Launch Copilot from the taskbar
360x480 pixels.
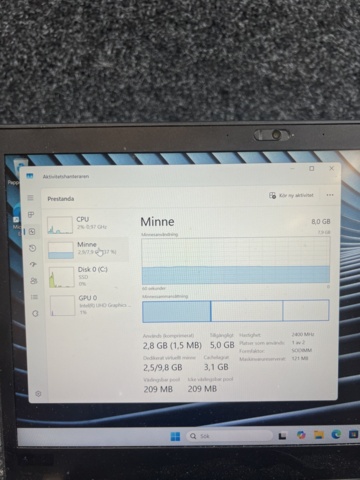point(301,435)
